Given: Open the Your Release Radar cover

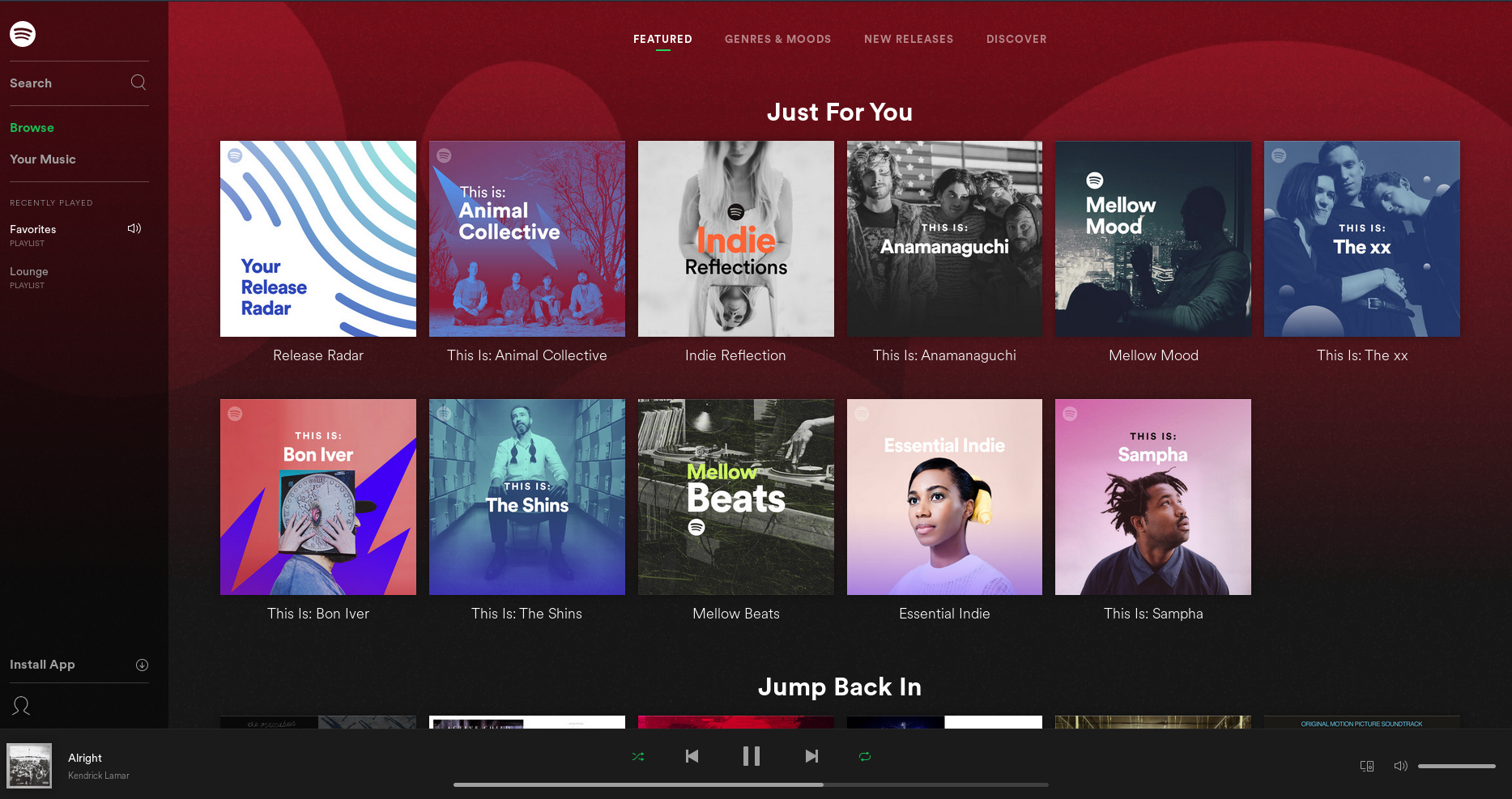Looking at the screenshot, I should coord(318,239).
